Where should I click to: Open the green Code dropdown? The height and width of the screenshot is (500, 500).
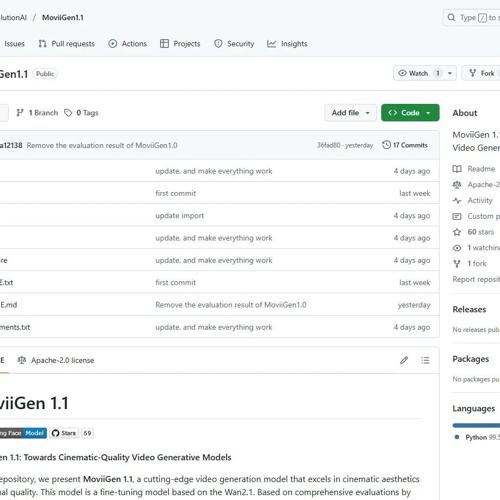tap(410, 113)
